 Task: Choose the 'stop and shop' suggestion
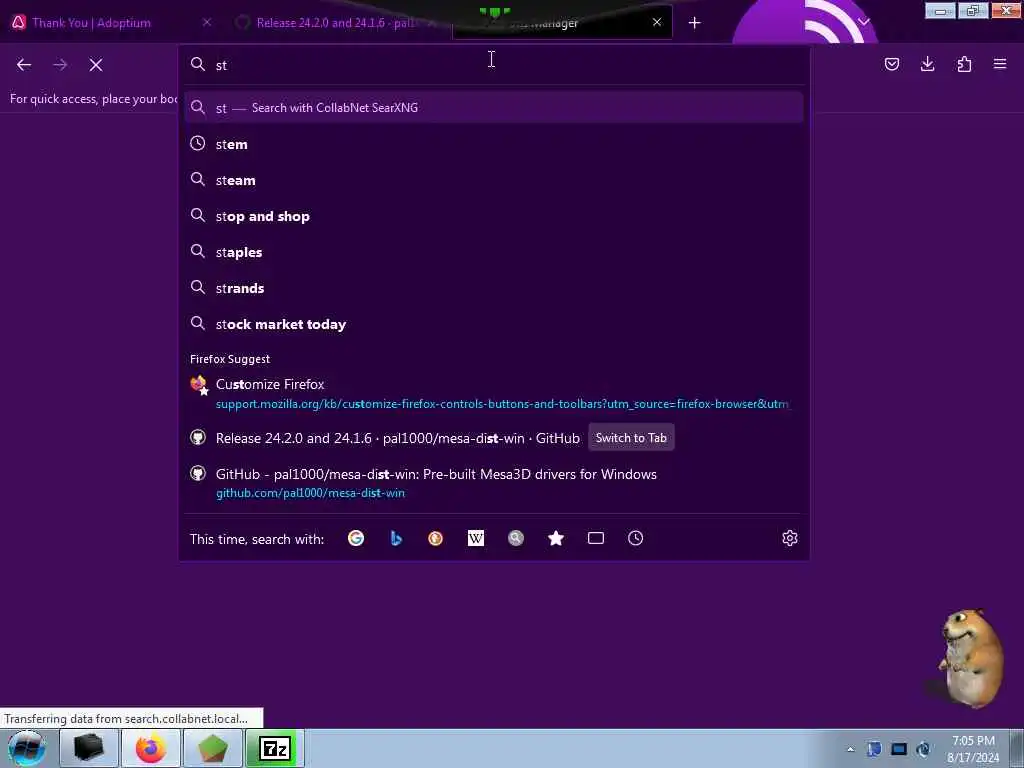click(494, 216)
